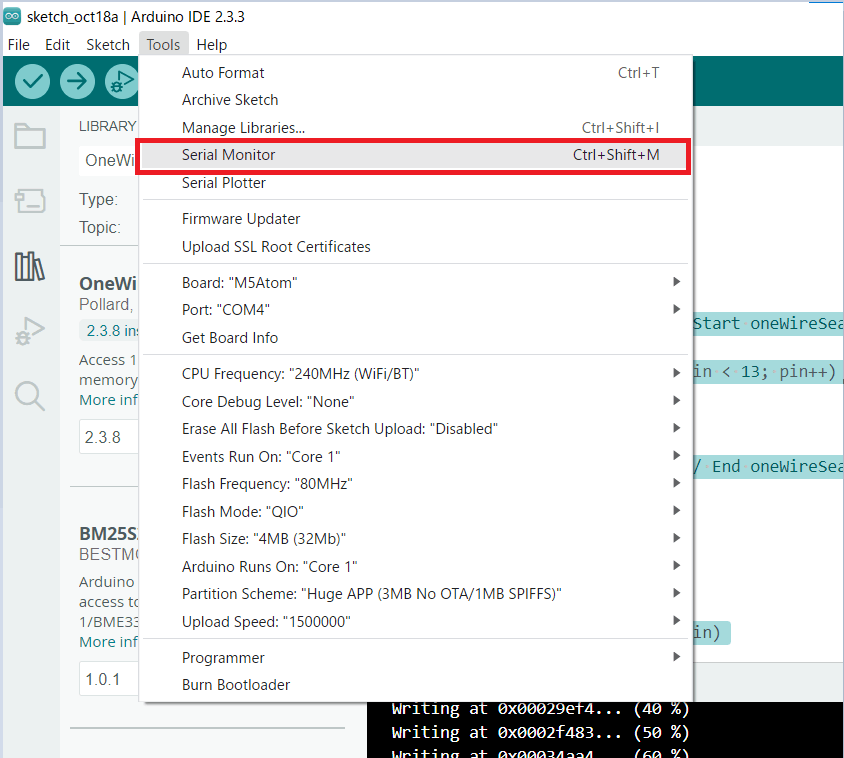The height and width of the screenshot is (758, 844).
Task: Open the OneWire version 2.3.8 selector
Action: 109,437
